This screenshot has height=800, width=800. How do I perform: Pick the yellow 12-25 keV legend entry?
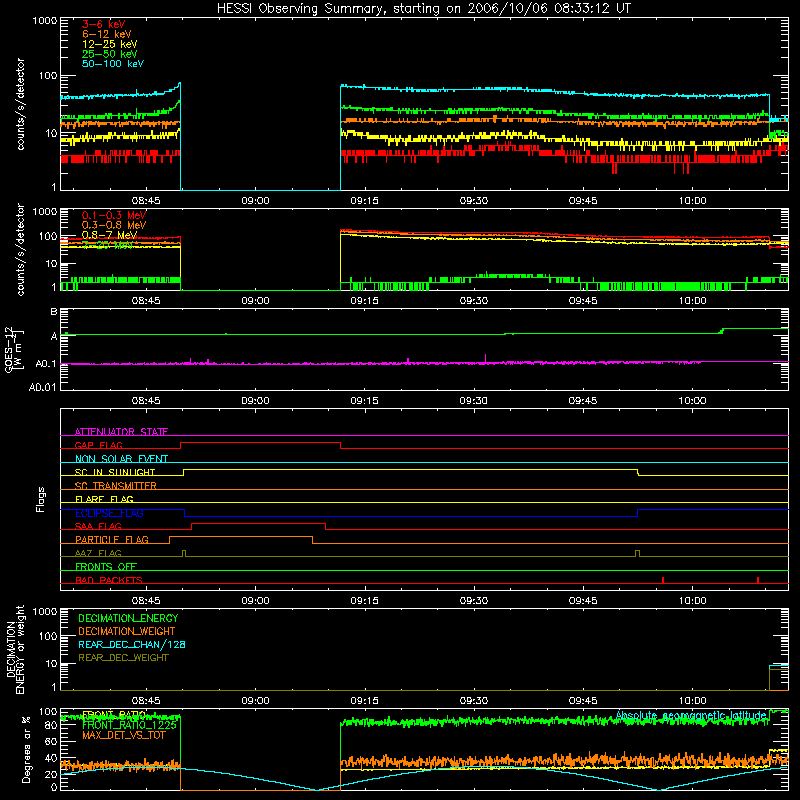pos(110,44)
